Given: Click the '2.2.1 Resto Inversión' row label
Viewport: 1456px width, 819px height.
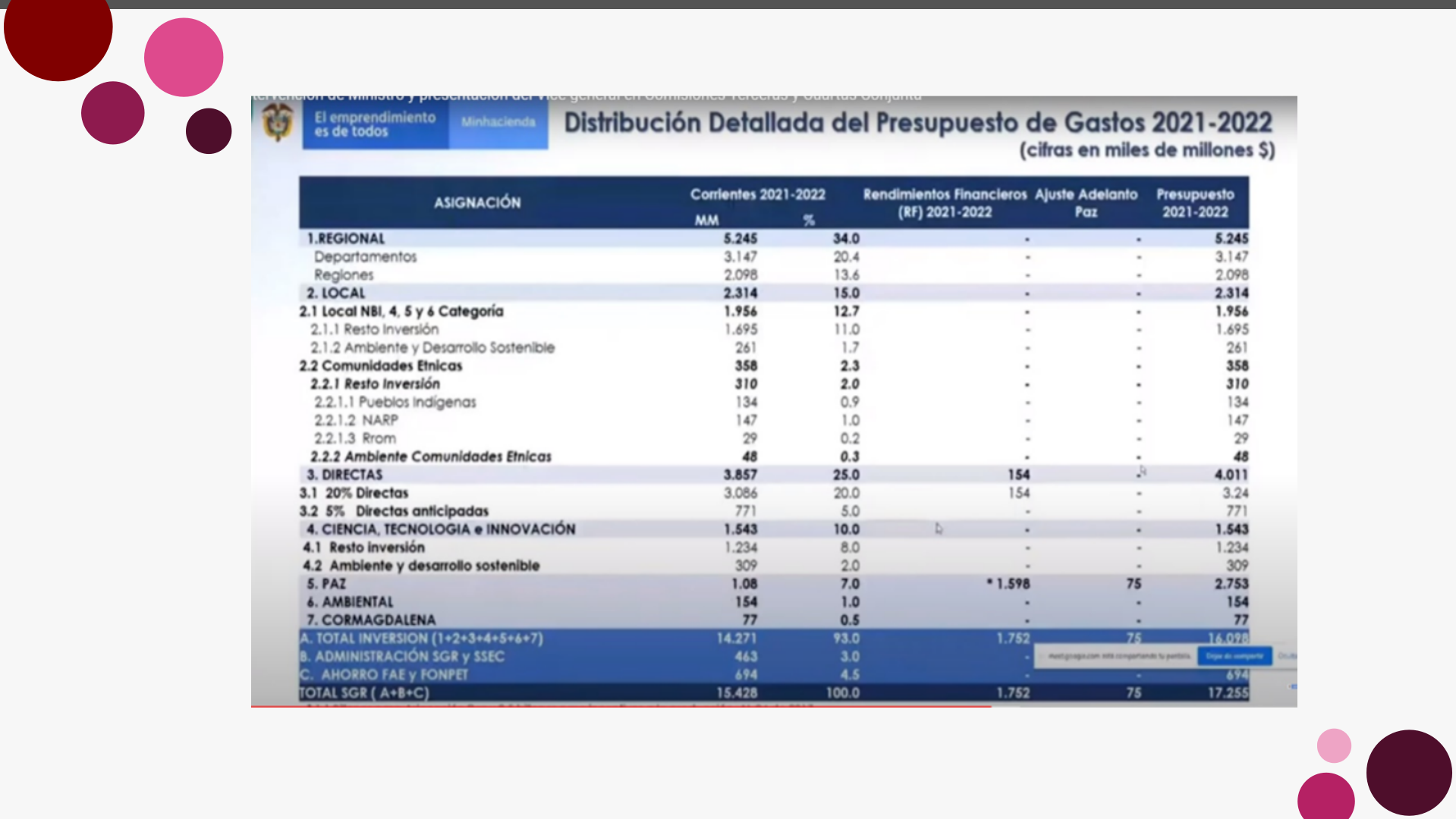Looking at the screenshot, I should (375, 384).
